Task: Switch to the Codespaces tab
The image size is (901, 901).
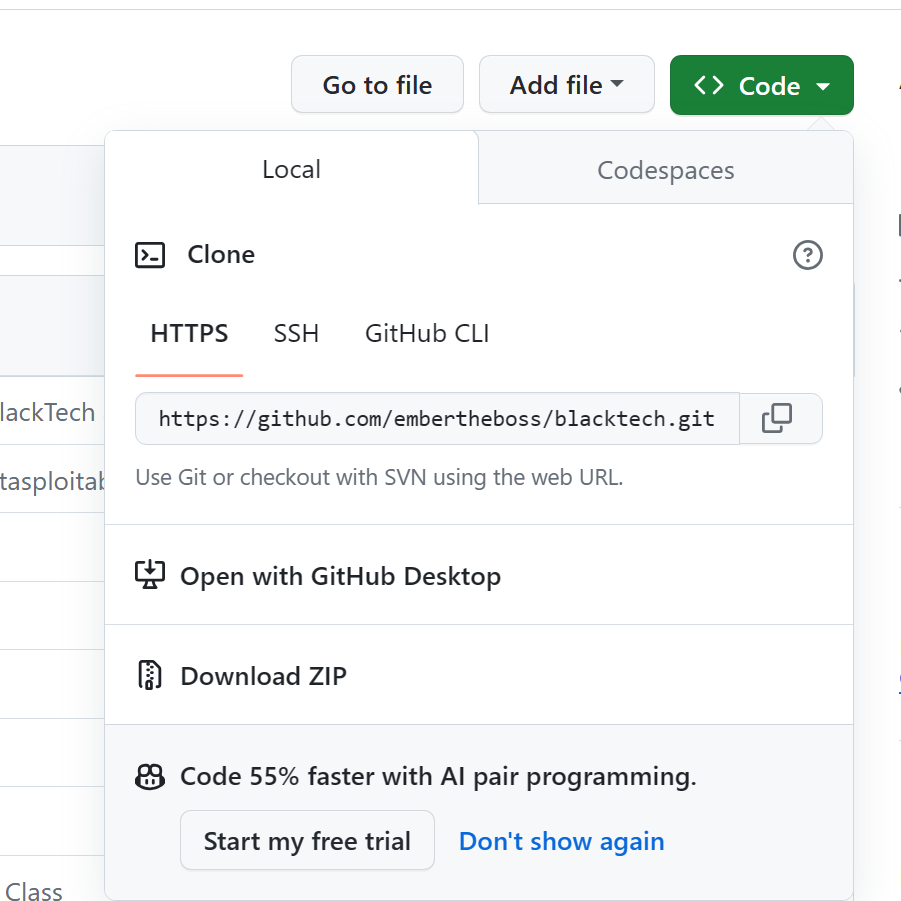Action: click(x=665, y=170)
